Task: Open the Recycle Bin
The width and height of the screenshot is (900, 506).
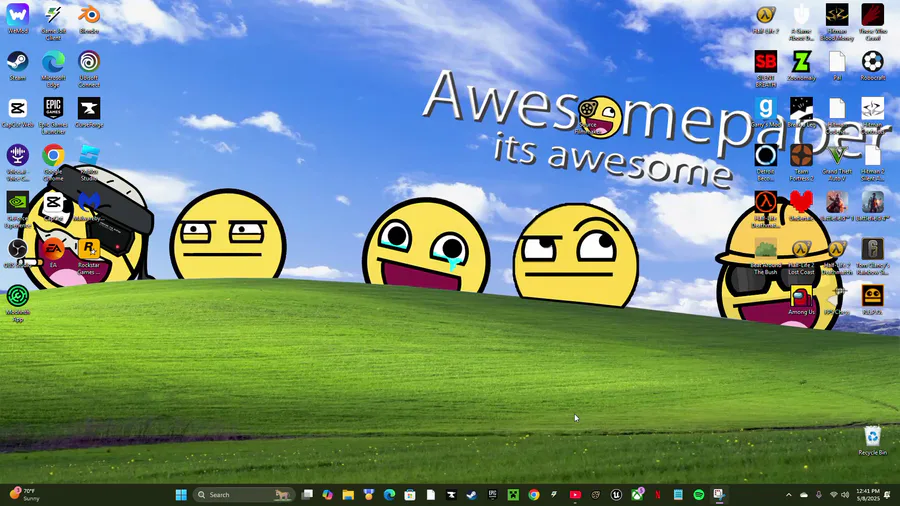Action: pos(872,441)
